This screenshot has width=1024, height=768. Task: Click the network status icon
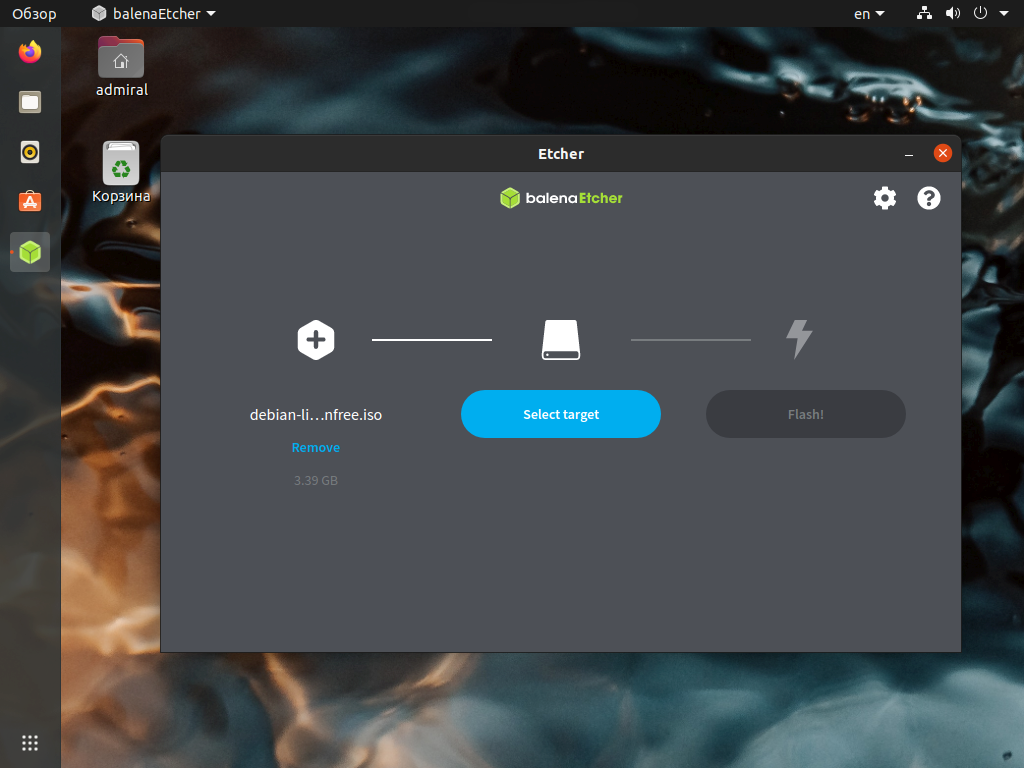[x=924, y=13]
